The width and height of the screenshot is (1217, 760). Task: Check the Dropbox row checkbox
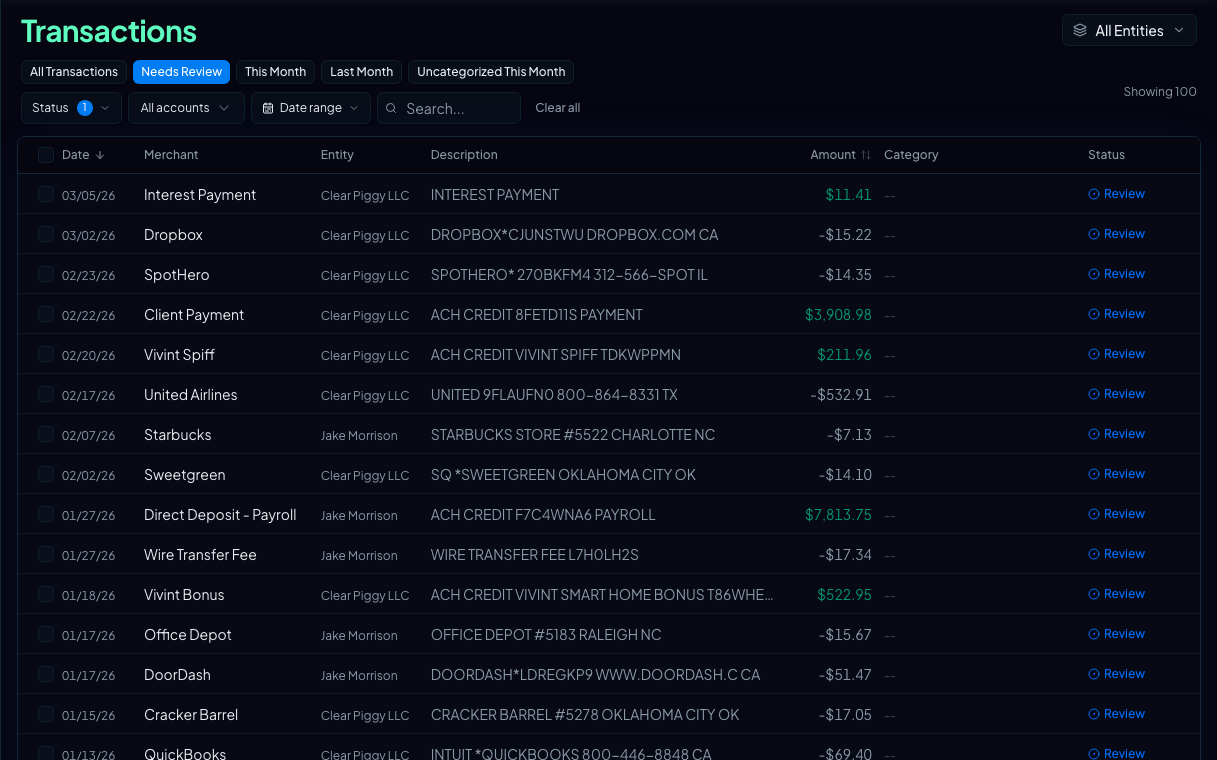pyautogui.click(x=46, y=234)
